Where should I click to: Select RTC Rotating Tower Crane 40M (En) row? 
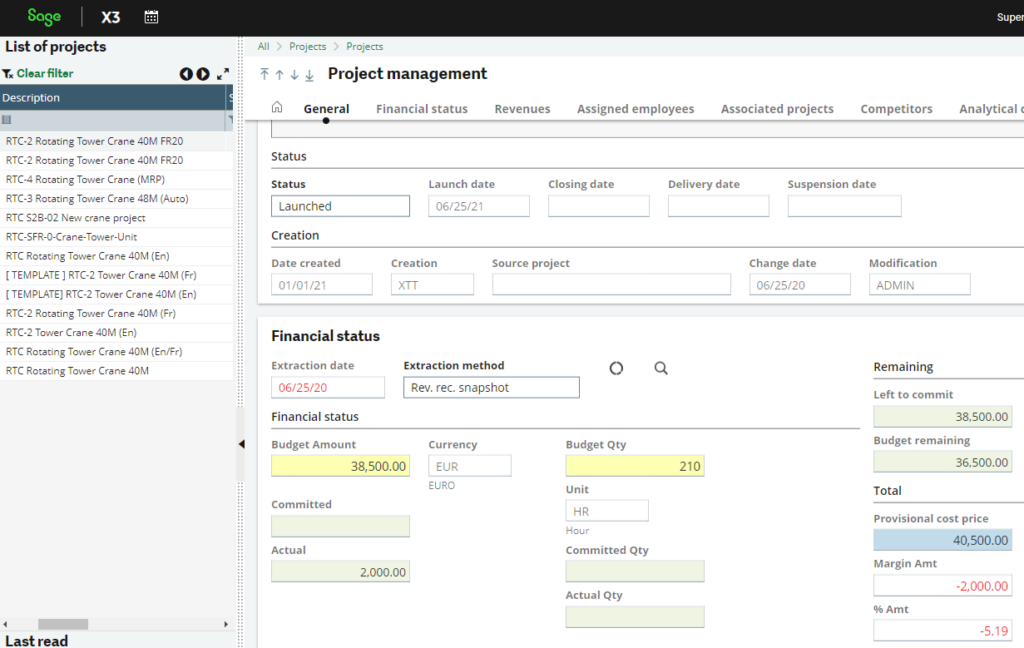click(116, 255)
